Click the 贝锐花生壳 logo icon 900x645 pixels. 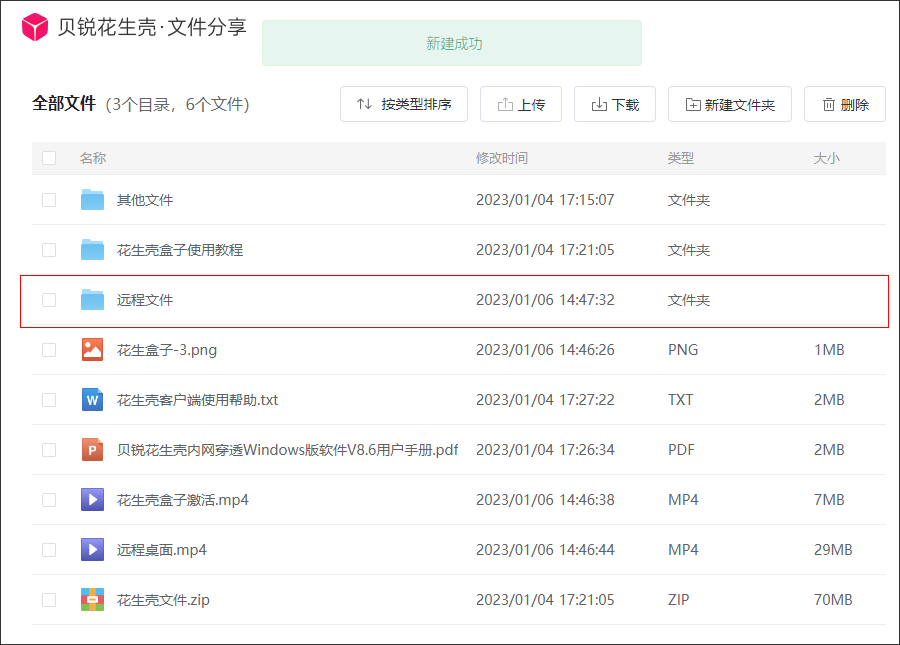click(x=35, y=28)
